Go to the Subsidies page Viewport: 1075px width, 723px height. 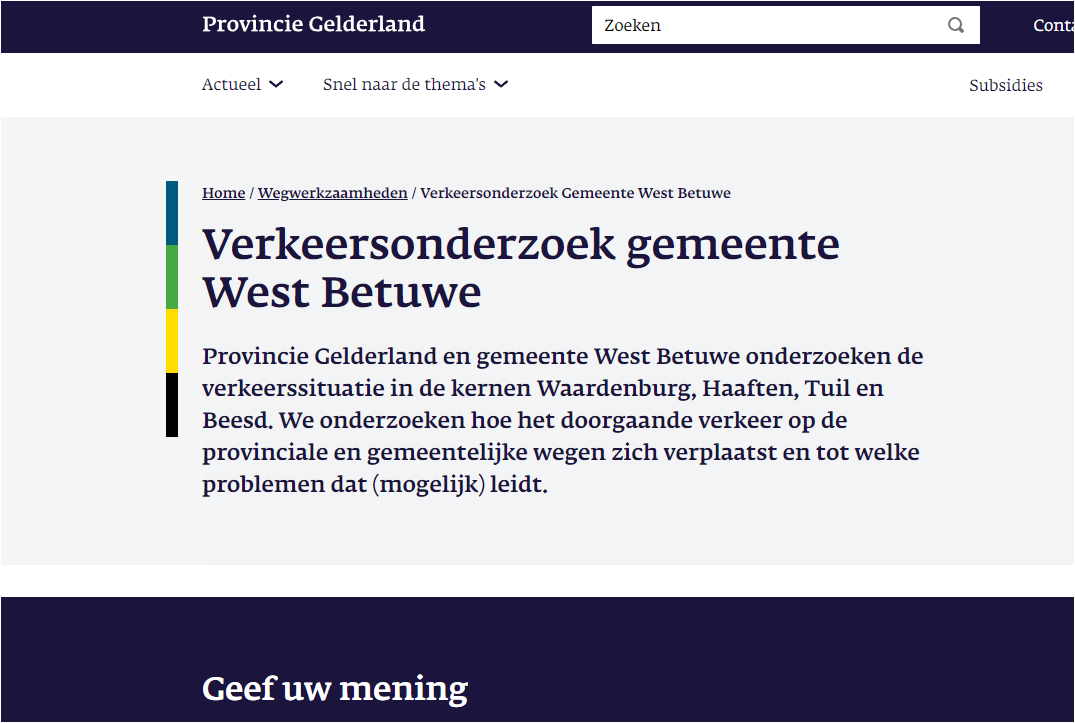coord(1006,85)
